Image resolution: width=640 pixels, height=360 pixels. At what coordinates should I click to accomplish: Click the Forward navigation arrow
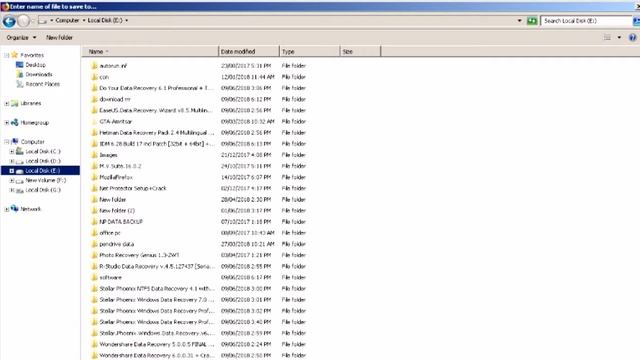[x=24, y=21]
